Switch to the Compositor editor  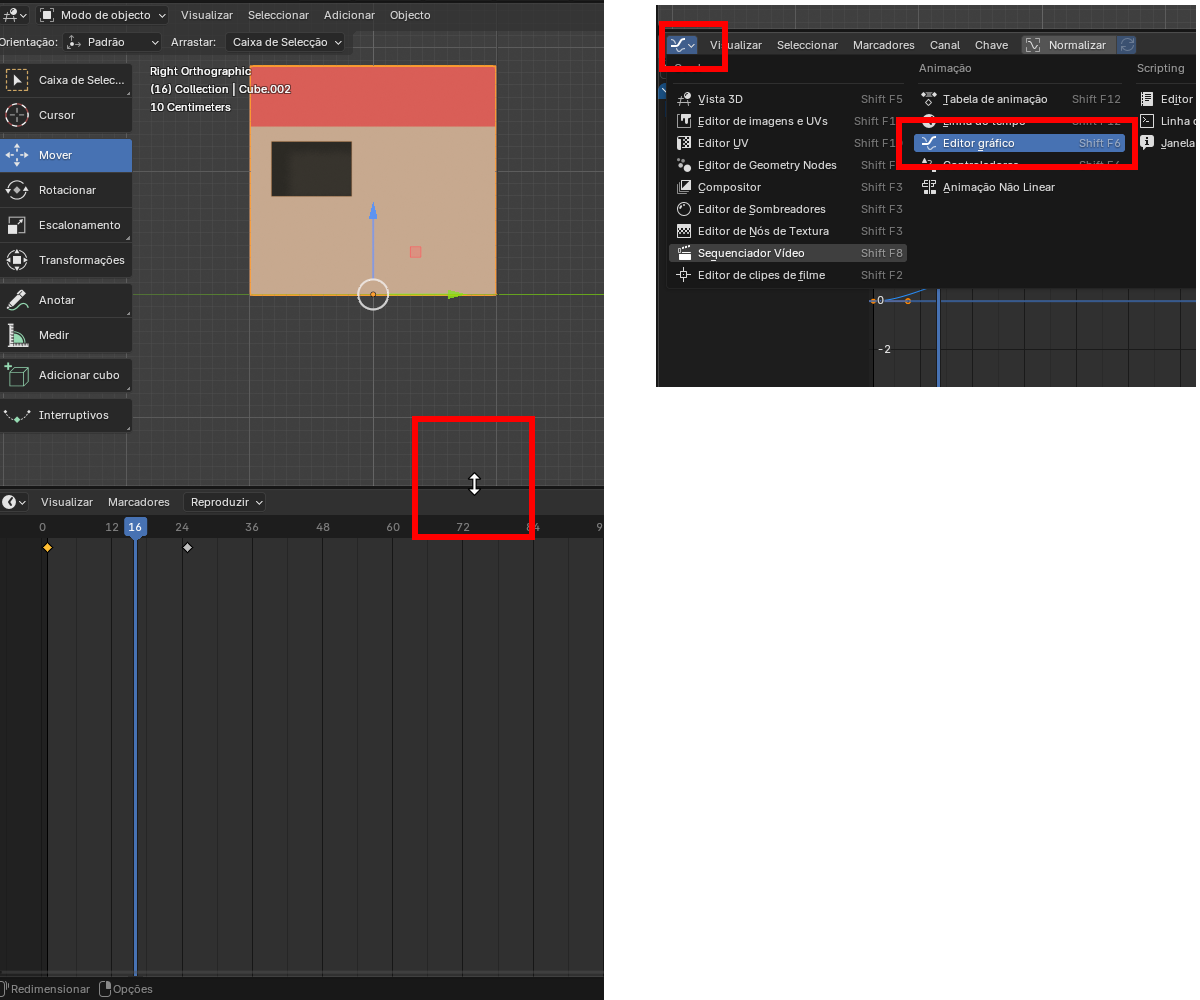pos(788,187)
